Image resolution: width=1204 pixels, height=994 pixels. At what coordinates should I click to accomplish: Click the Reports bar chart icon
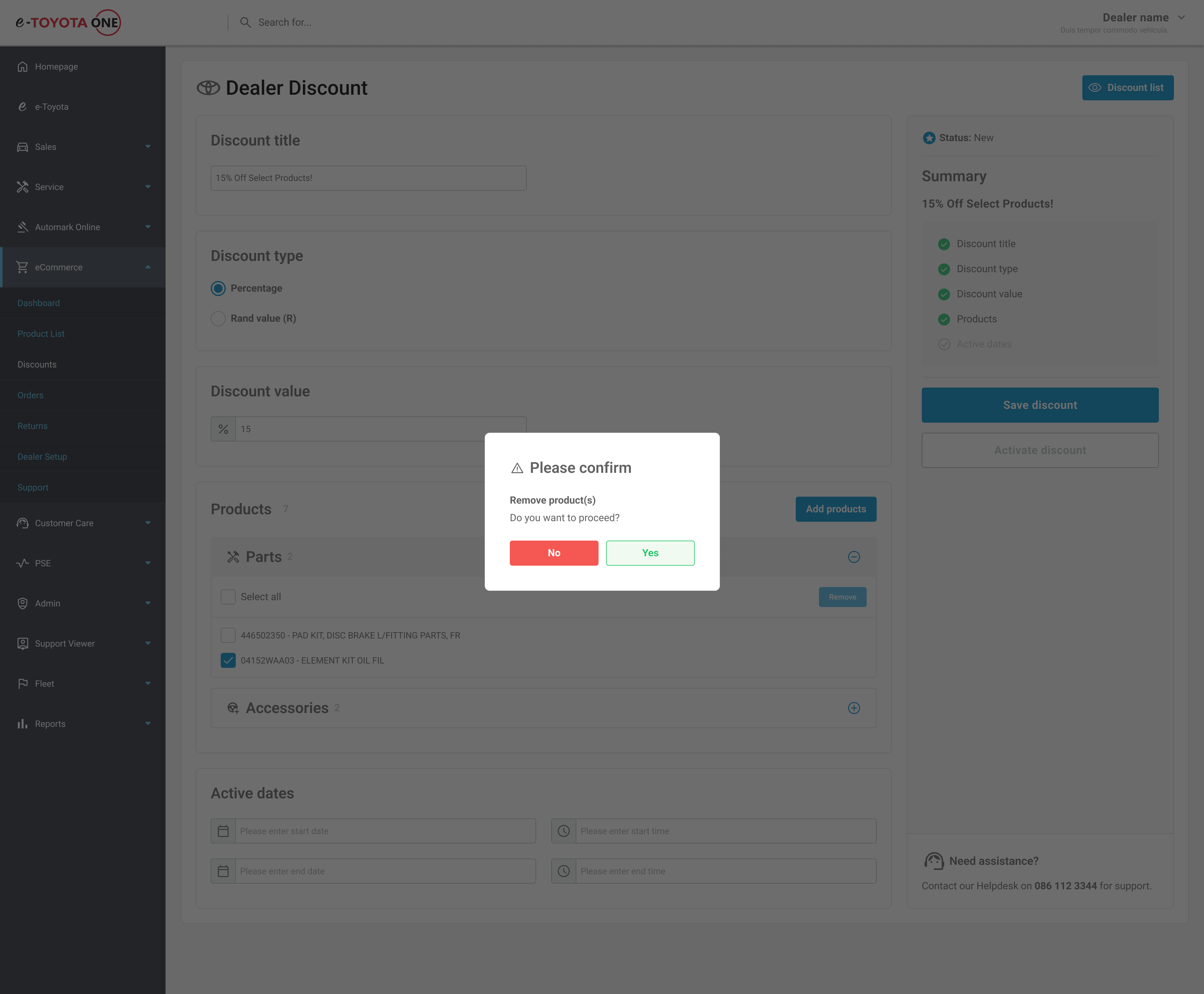(x=22, y=724)
